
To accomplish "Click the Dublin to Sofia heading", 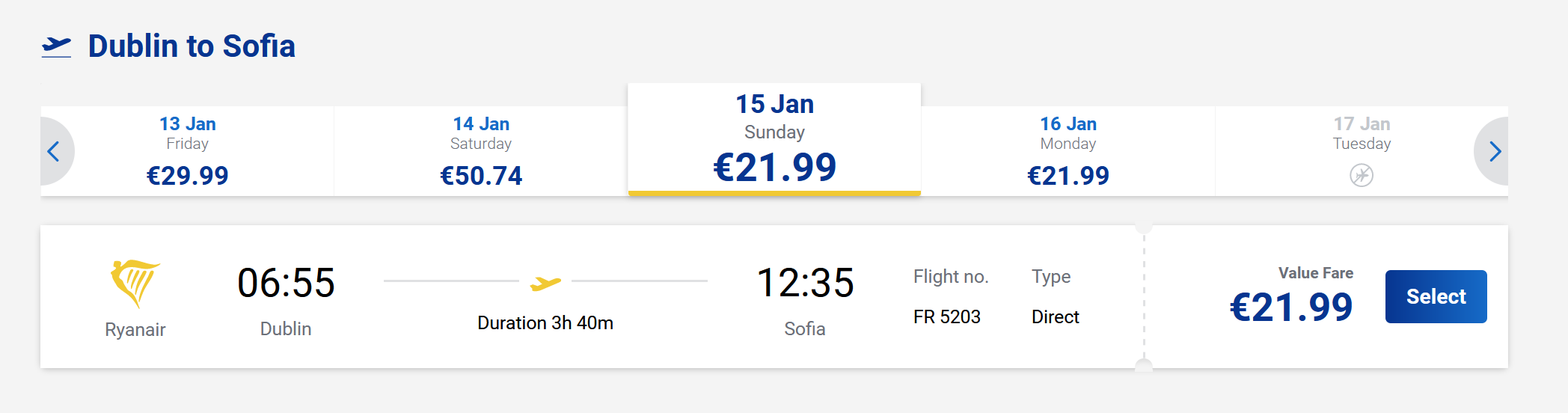I will [x=192, y=46].
